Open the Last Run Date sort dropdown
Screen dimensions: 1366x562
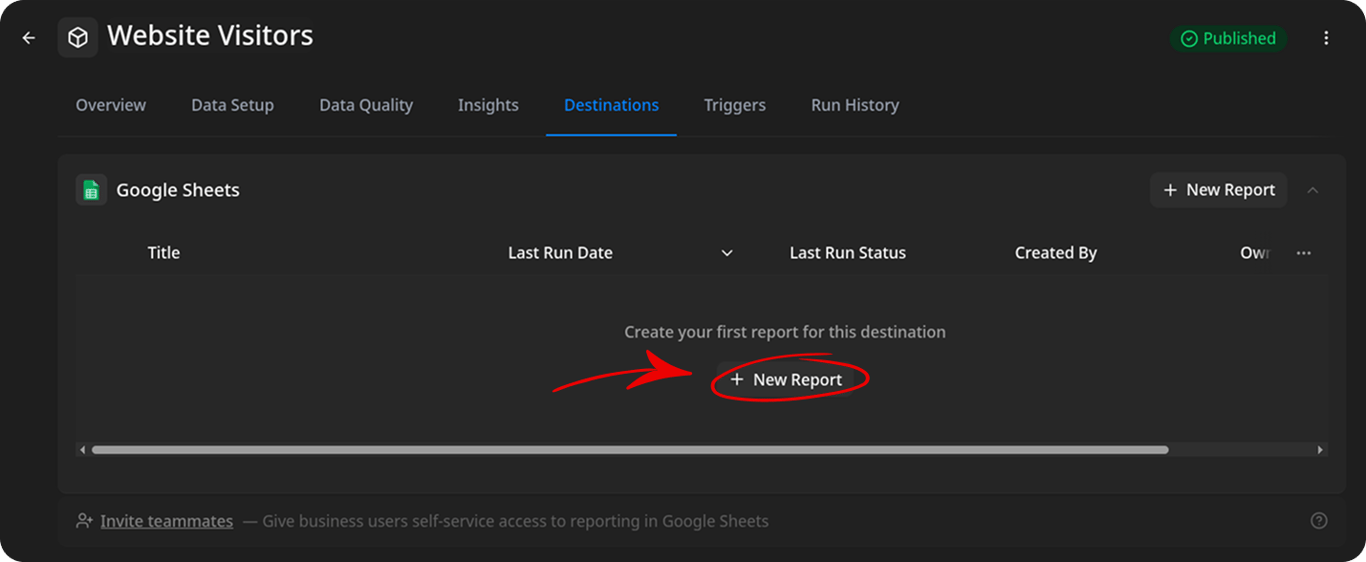click(727, 253)
